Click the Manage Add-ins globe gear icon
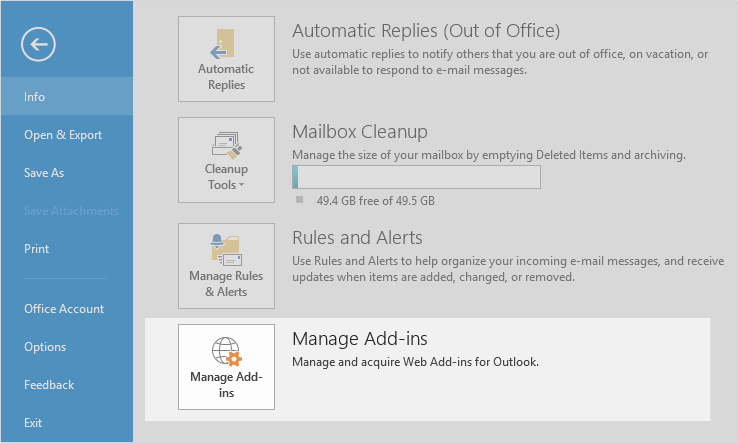This screenshot has width=738, height=443. click(x=225, y=352)
